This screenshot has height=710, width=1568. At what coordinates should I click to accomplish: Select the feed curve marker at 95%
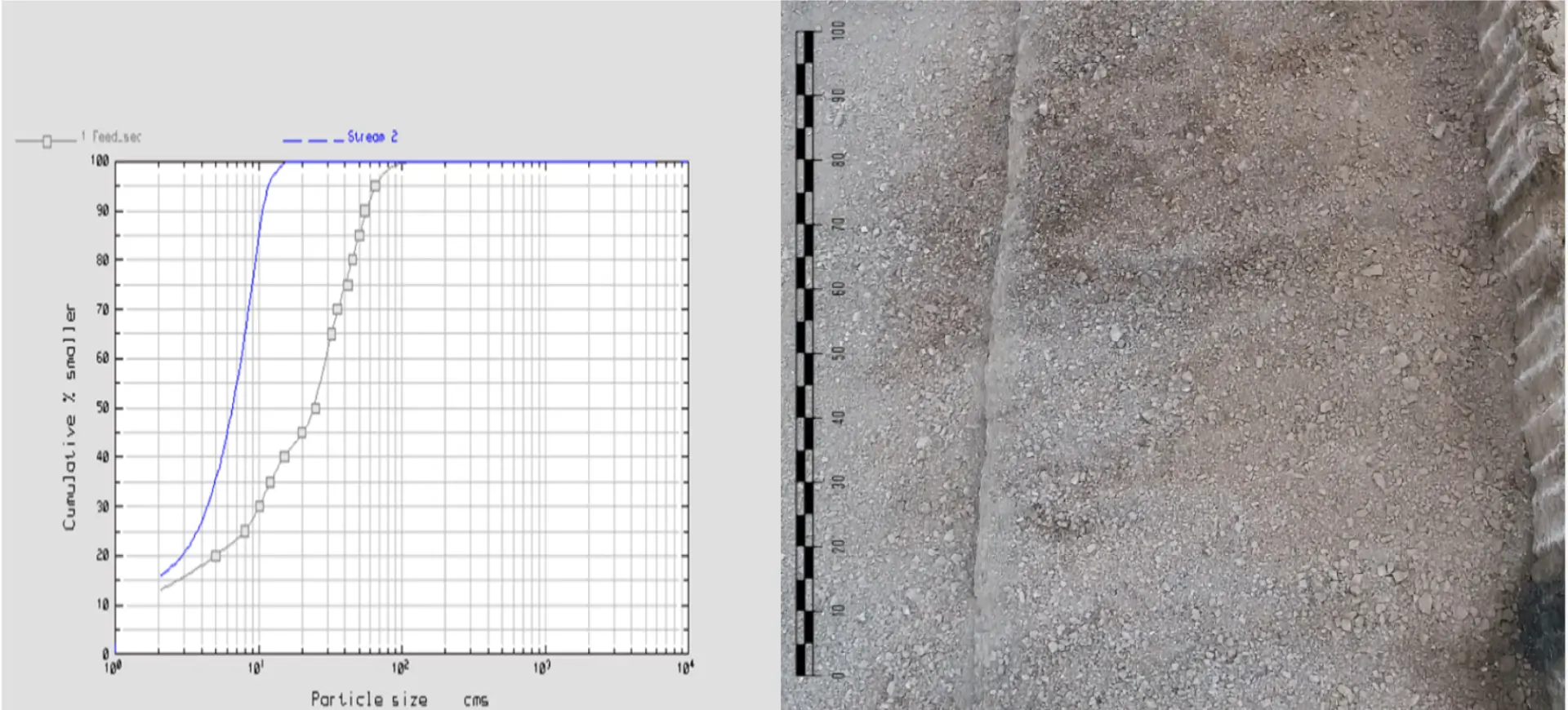click(375, 186)
